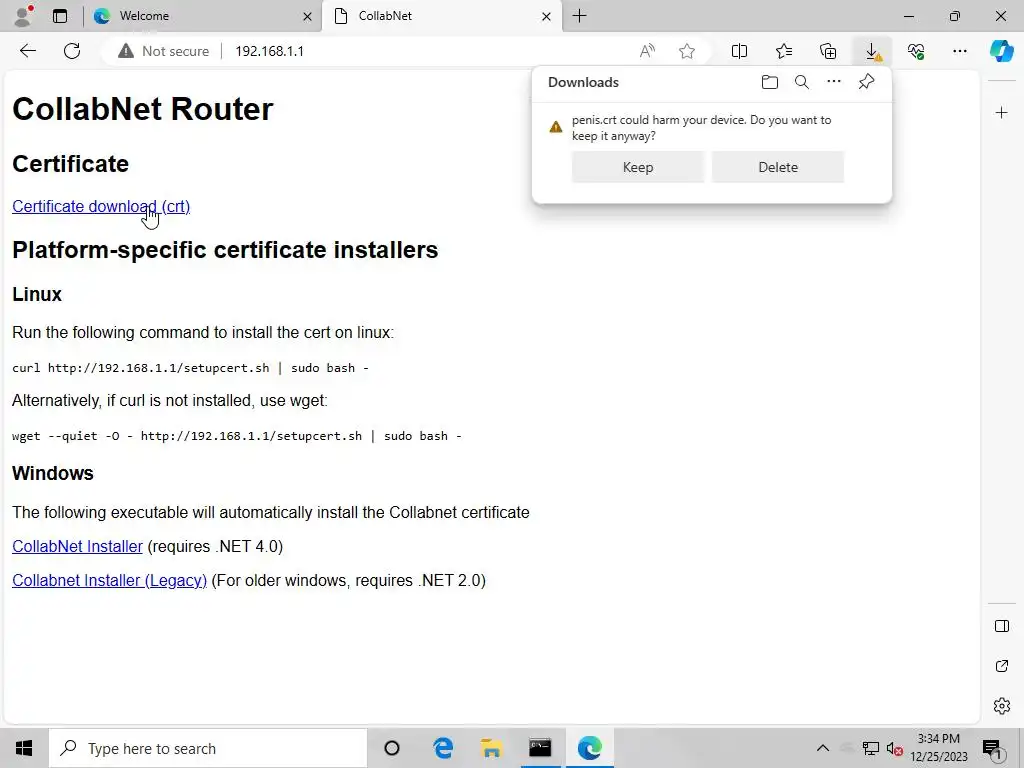Launch legacy Edge from taskbar
The image size is (1024, 768).
pos(443,748)
